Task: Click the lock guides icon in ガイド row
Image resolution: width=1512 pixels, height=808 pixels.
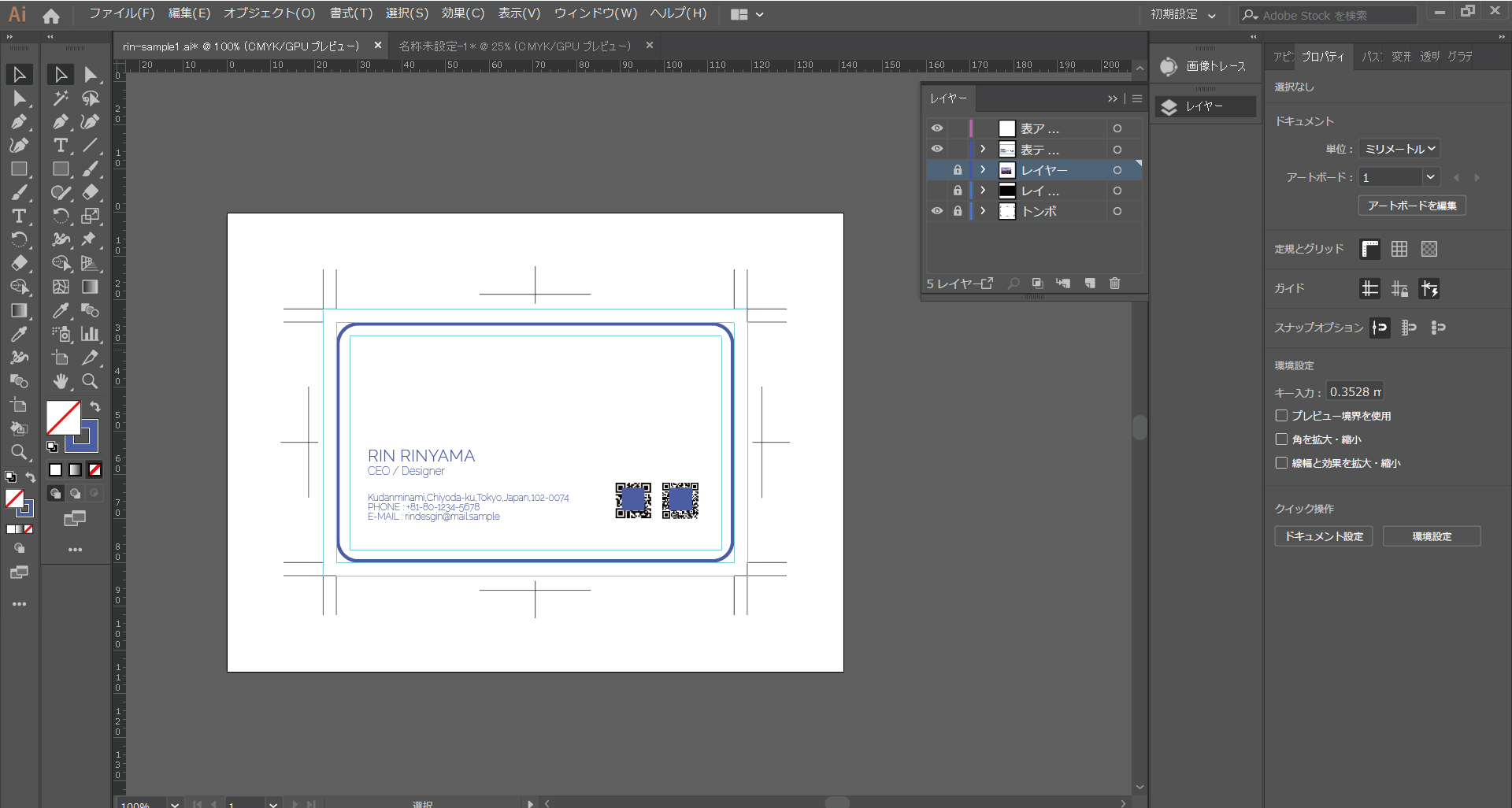Action: [x=1399, y=289]
